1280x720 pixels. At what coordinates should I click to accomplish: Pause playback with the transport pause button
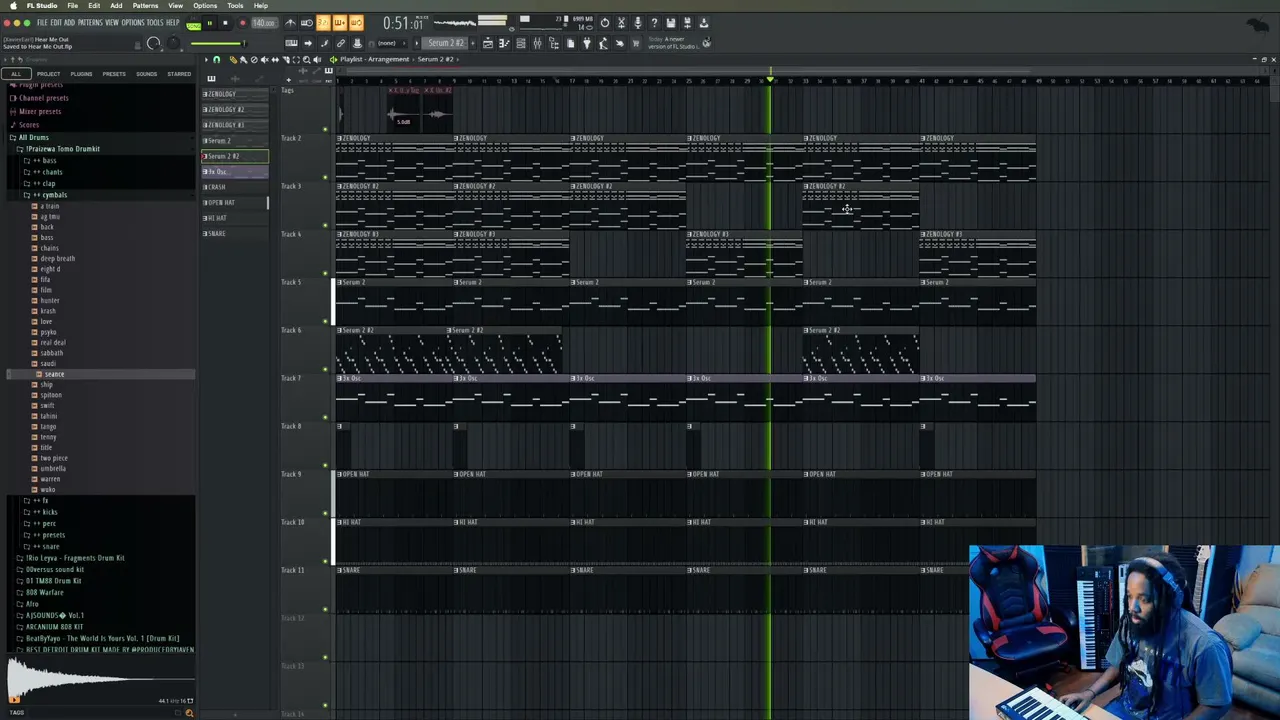click(x=209, y=23)
